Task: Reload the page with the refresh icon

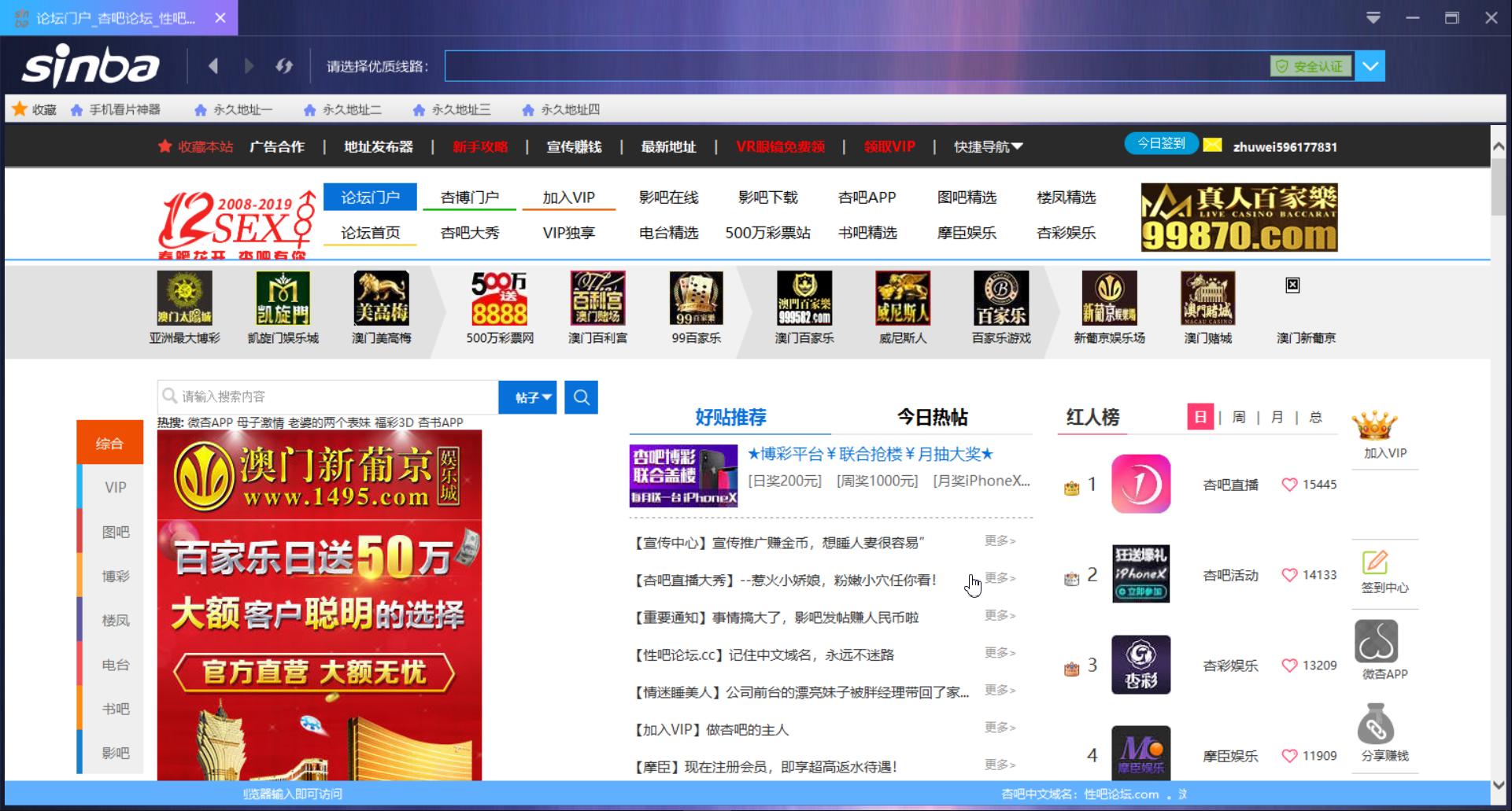Action: point(284,66)
